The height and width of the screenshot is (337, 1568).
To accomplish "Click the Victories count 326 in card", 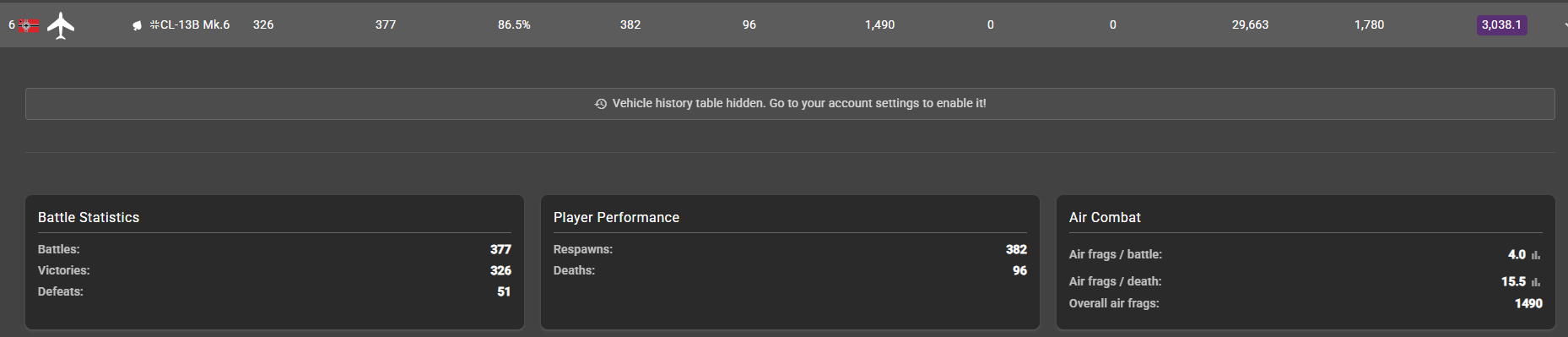I will coord(500,270).
